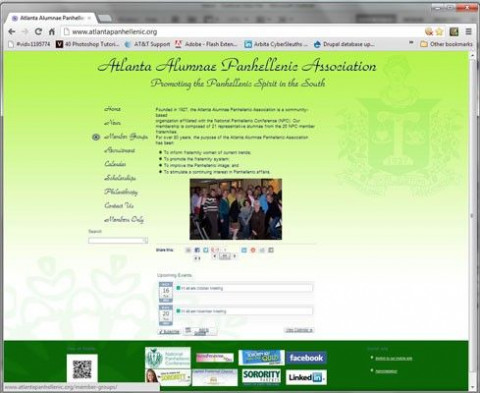Image resolution: width=480 pixels, height=393 pixels.
Task: Click the facebook banner in footer
Action: pyautogui.click(x=306, y=358)
